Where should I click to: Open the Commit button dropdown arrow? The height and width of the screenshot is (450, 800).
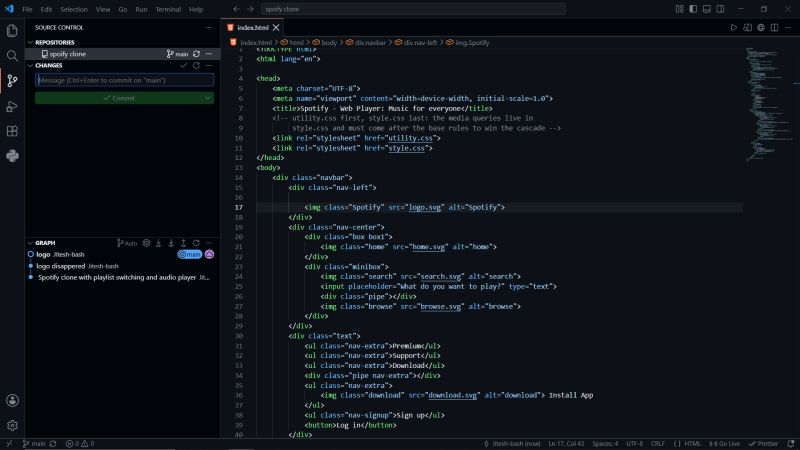click(208, 98)
